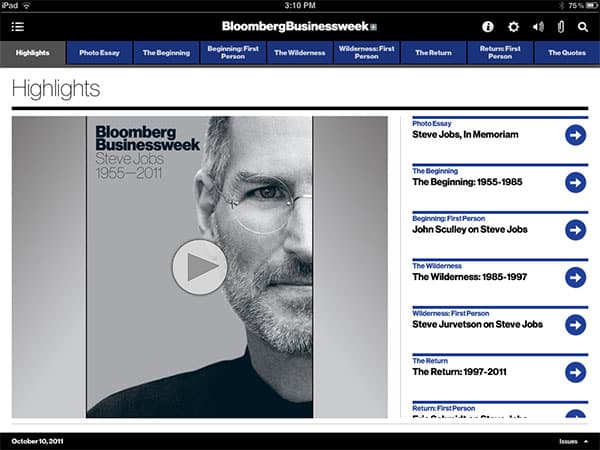This screenshot has height=450, width=600.
Task: Open Steve Jurvetson on Steve Jobs headline
Action: click(x=478, y=324)
